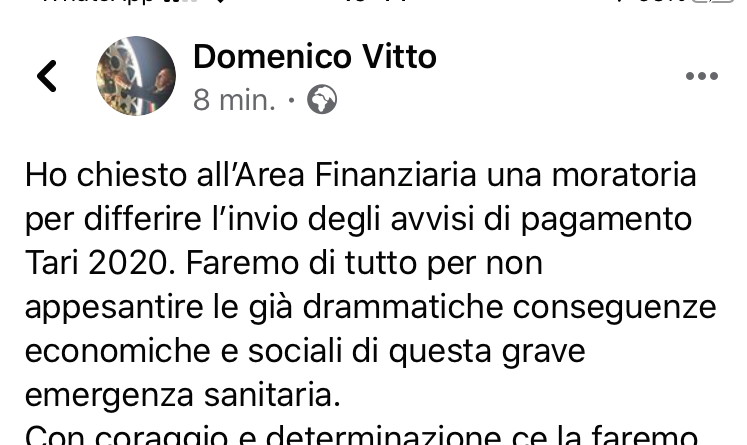The height and width of the screenshot is (445, 747).
Task: Tap the line "emergenza sanitaria."
Action: [x=182, y=395]
